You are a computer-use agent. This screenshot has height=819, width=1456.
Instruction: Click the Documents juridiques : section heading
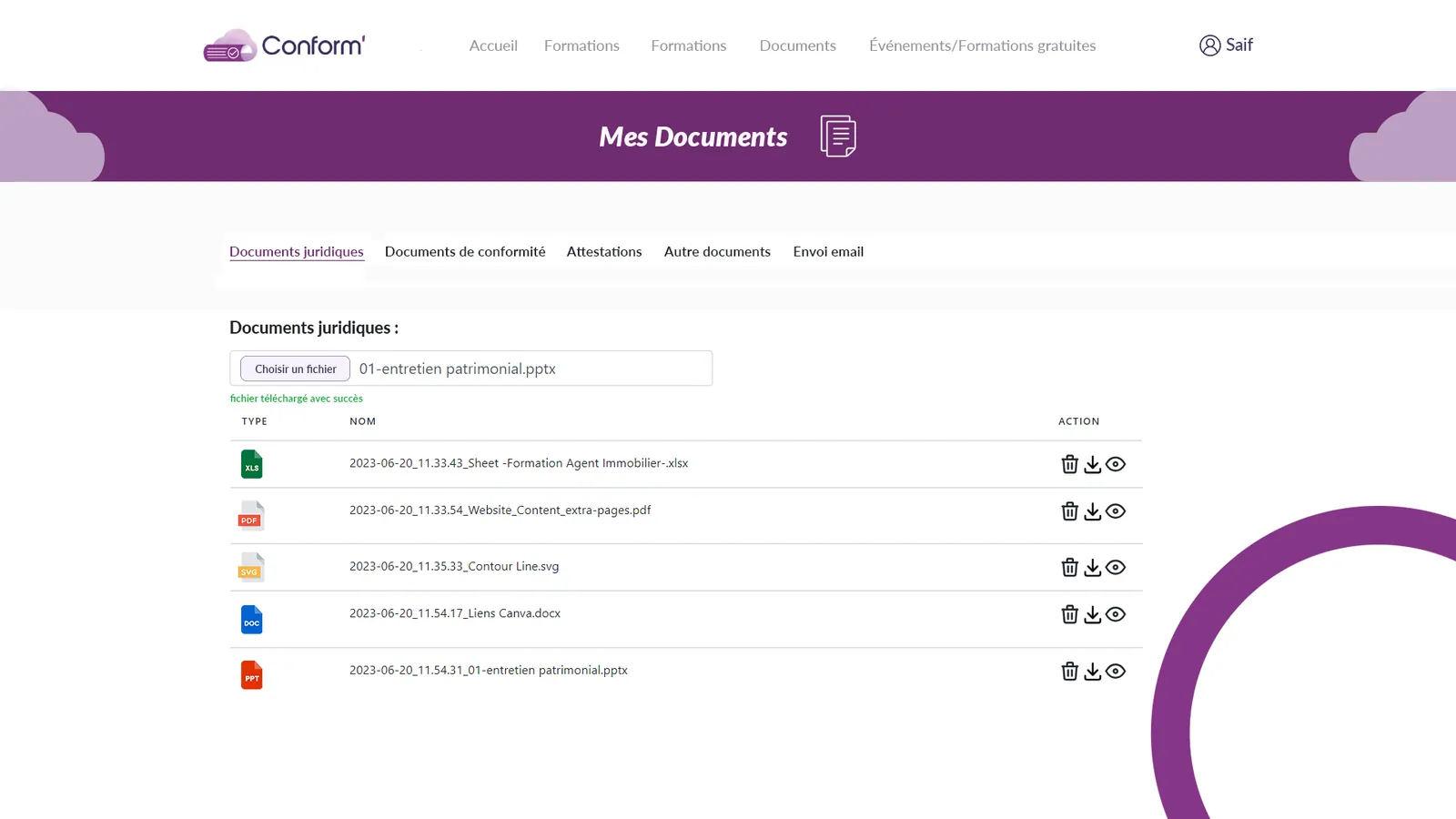point(314,328)
